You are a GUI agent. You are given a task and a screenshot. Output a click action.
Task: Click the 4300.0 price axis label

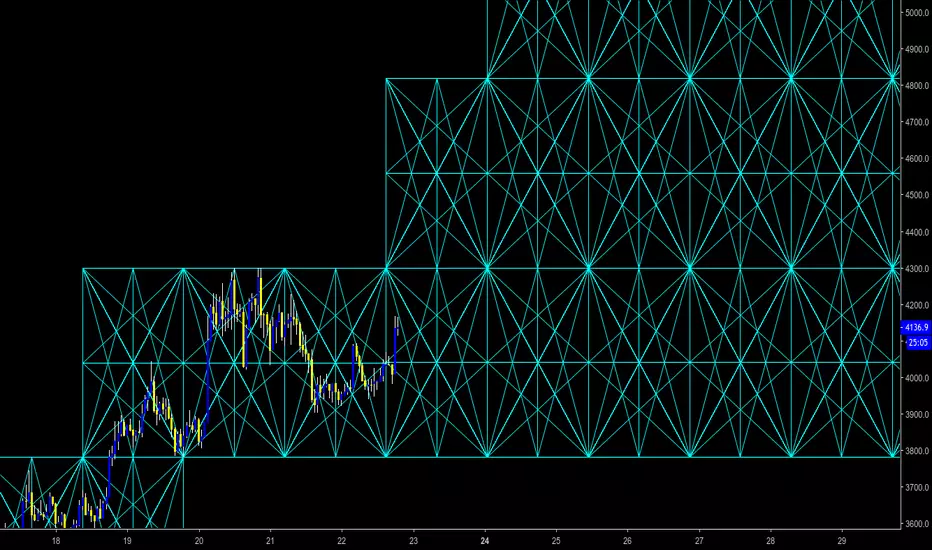pos(918,269)
